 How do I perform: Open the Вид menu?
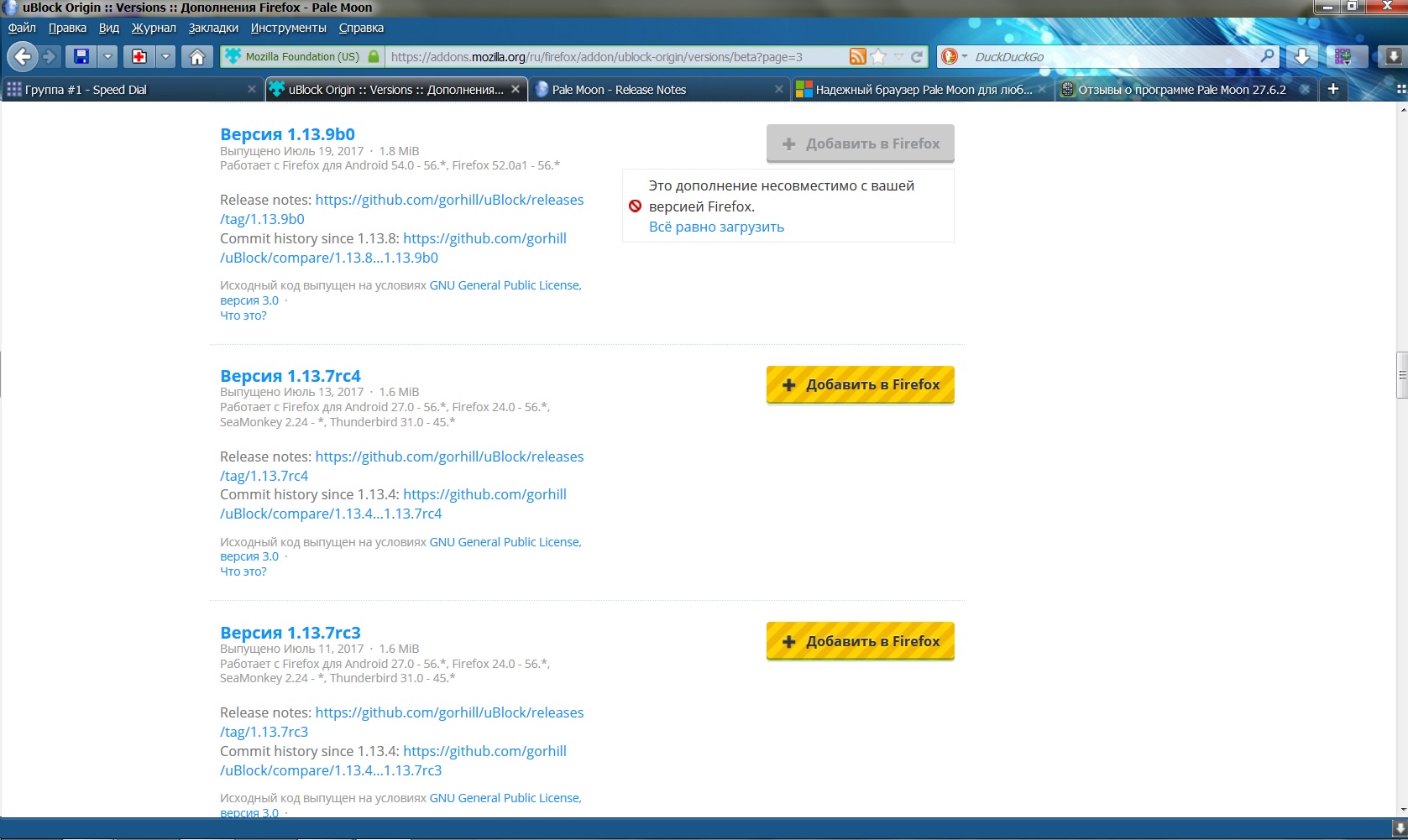click(109, 28)
